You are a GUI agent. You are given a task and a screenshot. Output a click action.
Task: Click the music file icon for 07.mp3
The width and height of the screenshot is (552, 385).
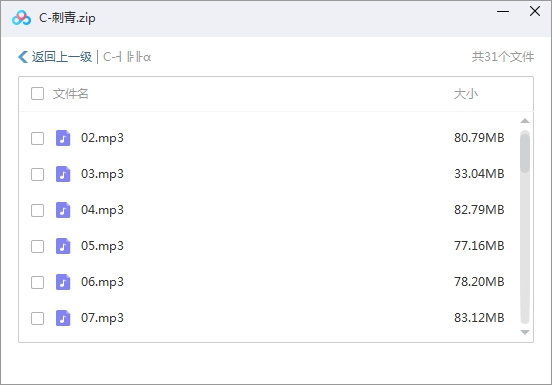point(63,318)
